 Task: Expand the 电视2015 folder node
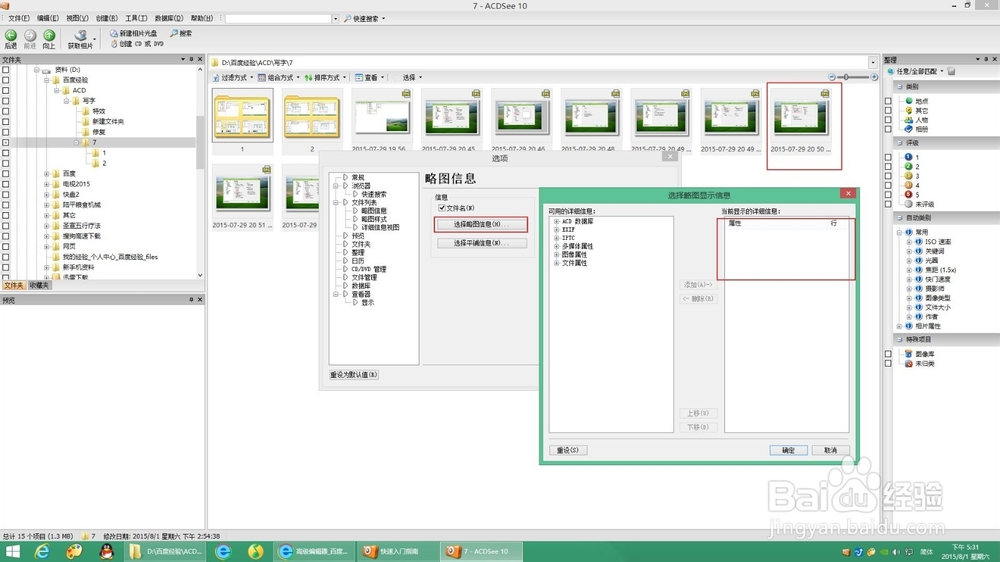[46, 184]
